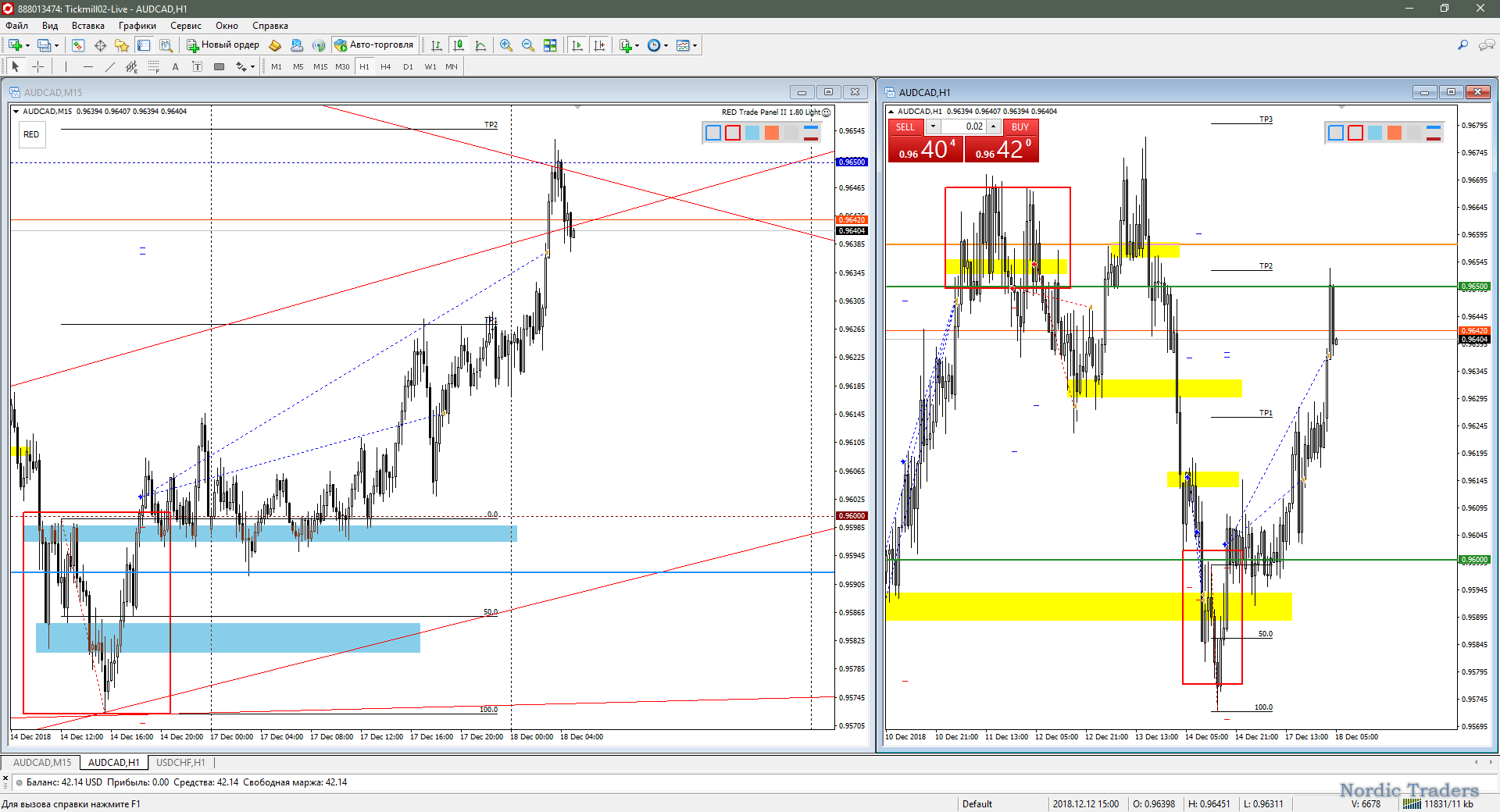This screenshot has width=1500, height=812.
Task: Click orange swatch in M15 panel
Action: click(772, 133)
